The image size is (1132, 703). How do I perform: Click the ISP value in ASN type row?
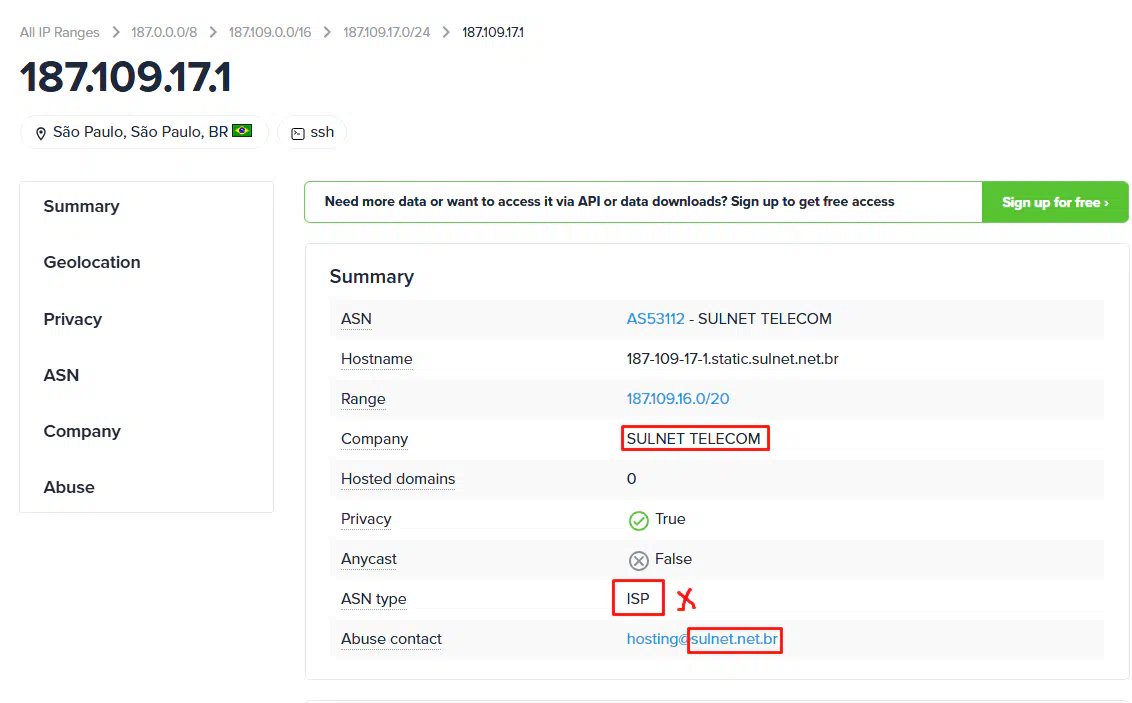[x=637, y=598]
